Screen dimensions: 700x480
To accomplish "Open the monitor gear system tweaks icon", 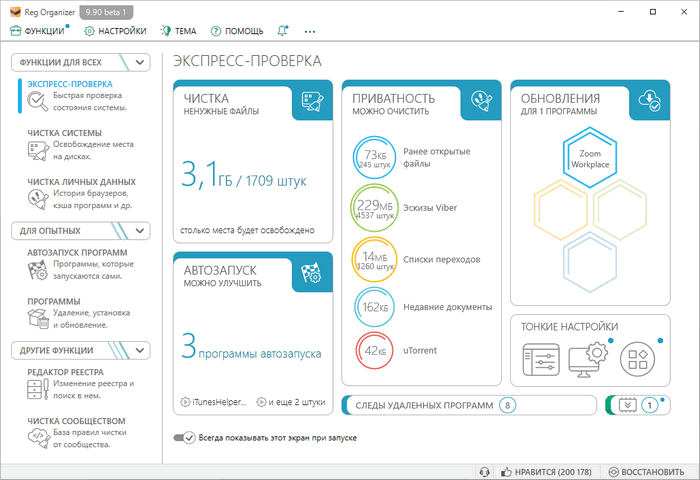I will [588, 359].
